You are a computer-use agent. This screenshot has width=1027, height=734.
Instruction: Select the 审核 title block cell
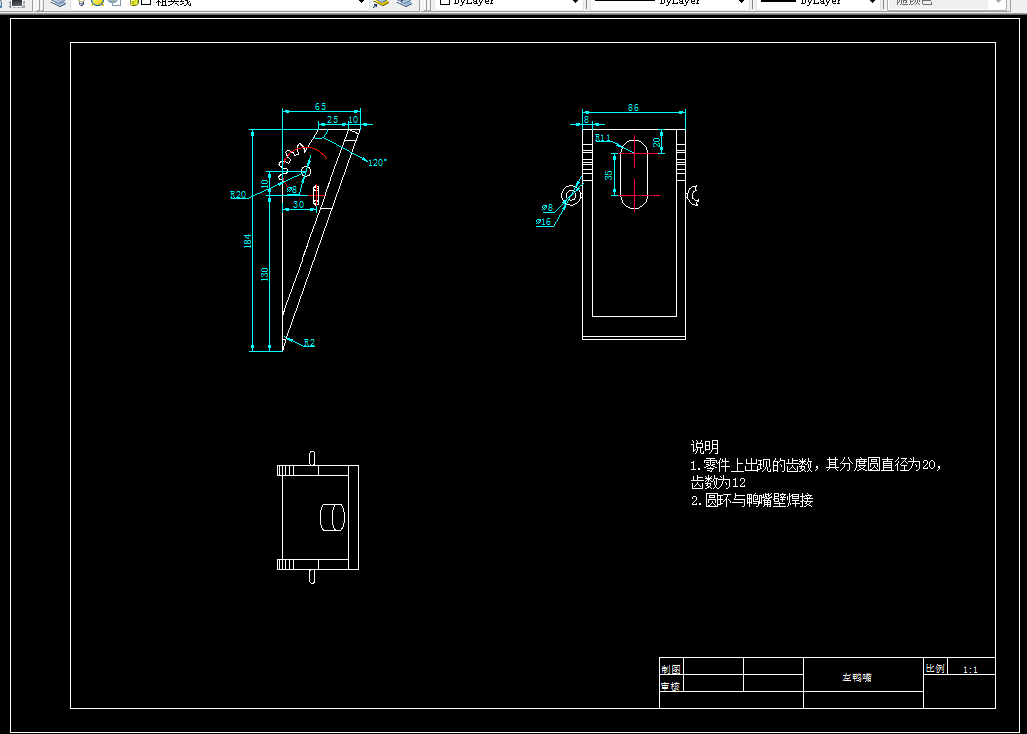(671, 686)
